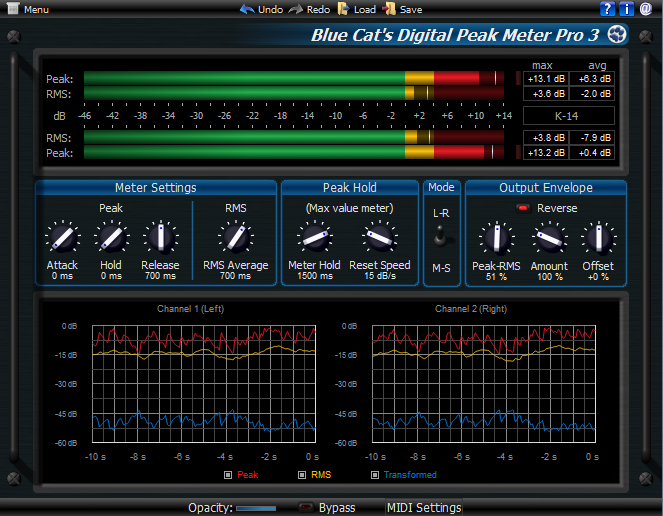663x516 pixels.
Task: Open the Menu at the top left
Action: point(28,9)
